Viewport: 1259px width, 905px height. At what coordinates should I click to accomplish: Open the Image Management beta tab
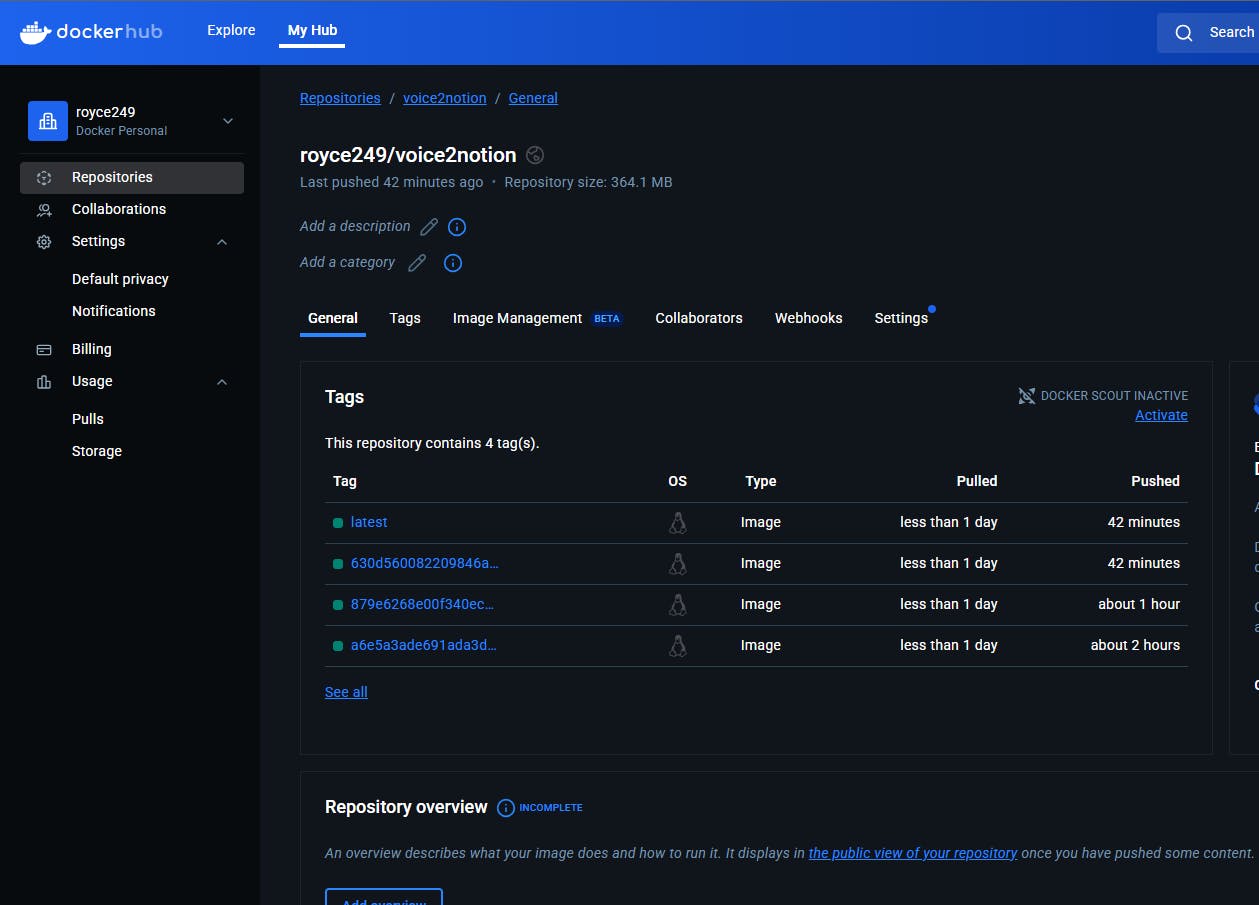click(x=538, y=318)
